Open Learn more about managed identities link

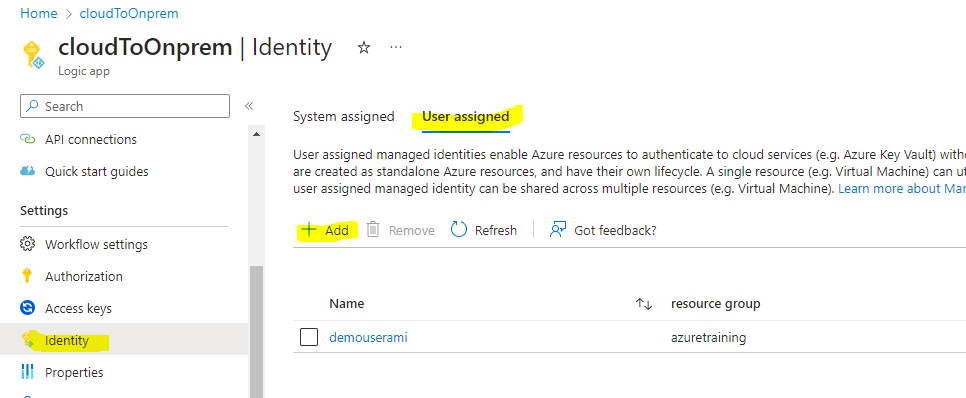point(901,189)
